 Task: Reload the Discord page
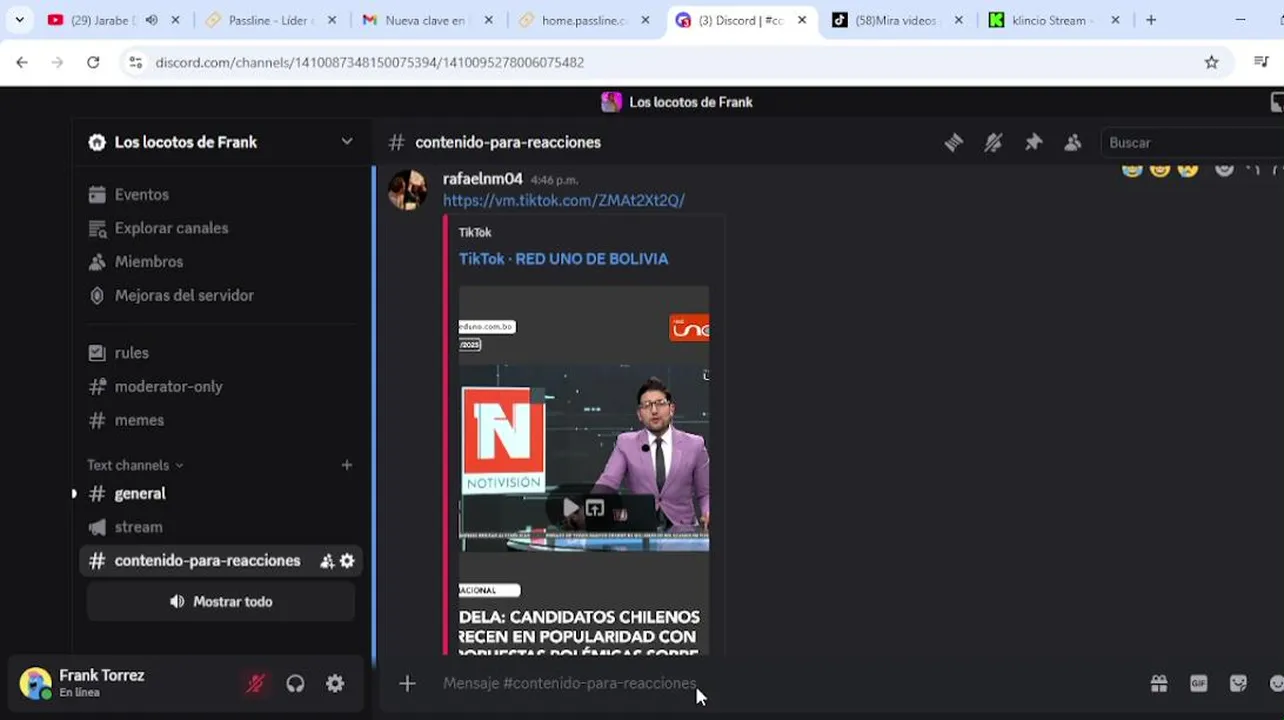click(x=93, y=62)
